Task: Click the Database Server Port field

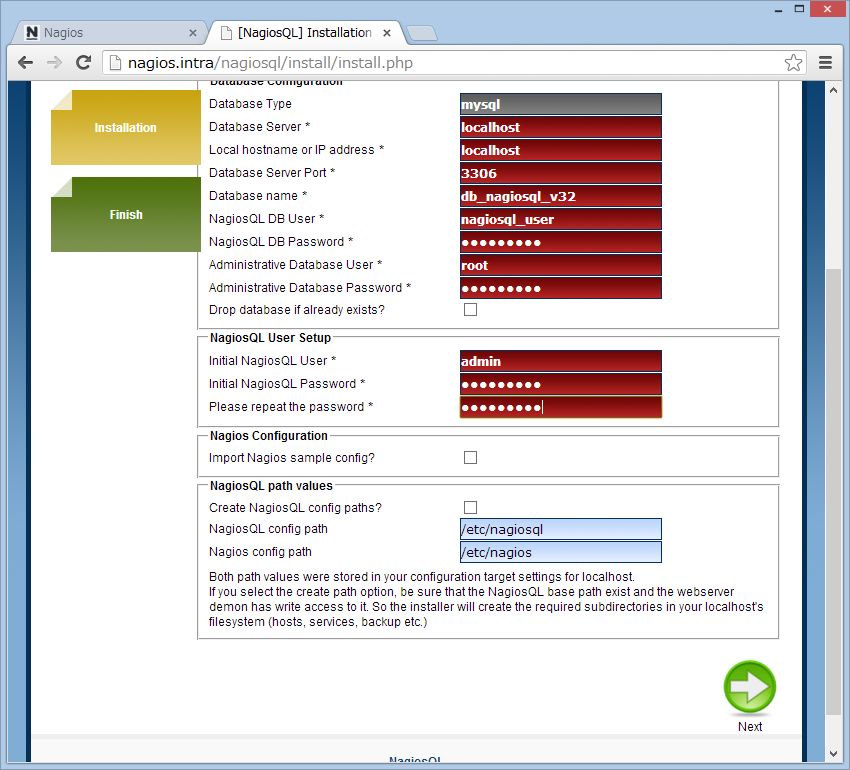Action: tap(561, 173)
